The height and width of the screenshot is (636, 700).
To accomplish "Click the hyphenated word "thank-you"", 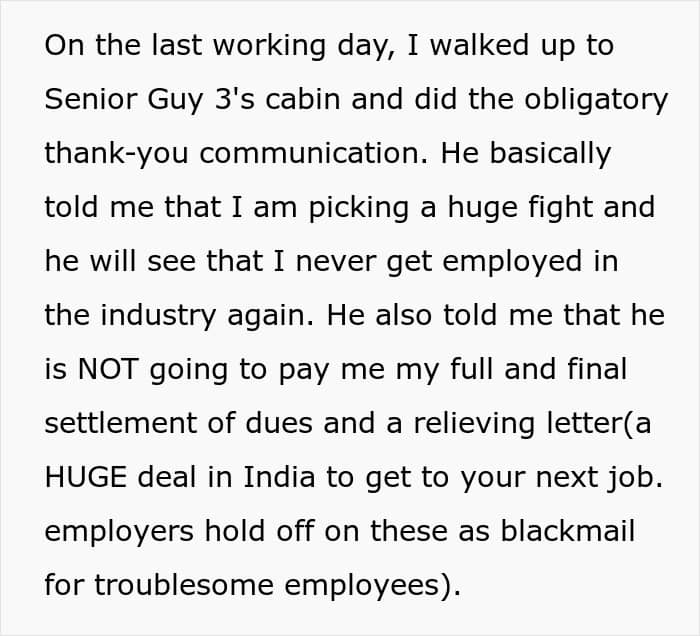I will pyautogui.click(x=116, y=154).
